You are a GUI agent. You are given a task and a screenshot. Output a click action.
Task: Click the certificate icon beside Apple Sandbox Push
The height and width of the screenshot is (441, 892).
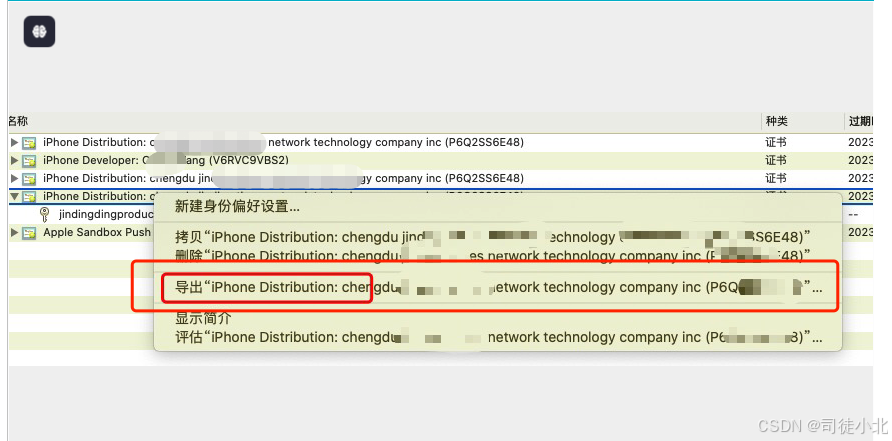29,232
